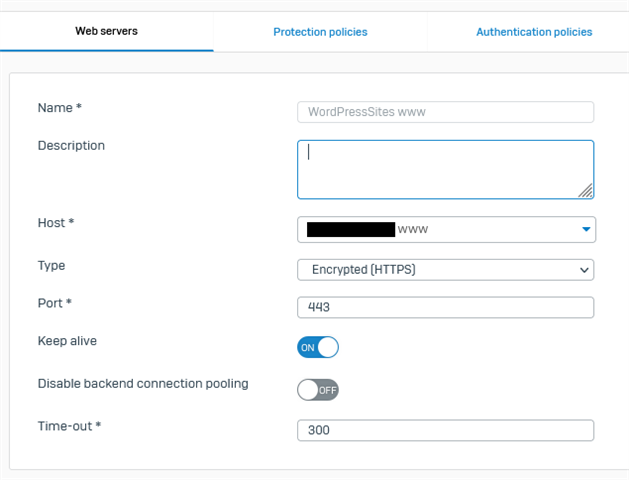
Task: Click the Type dropdown chevron
Action: tap(584, 270)
